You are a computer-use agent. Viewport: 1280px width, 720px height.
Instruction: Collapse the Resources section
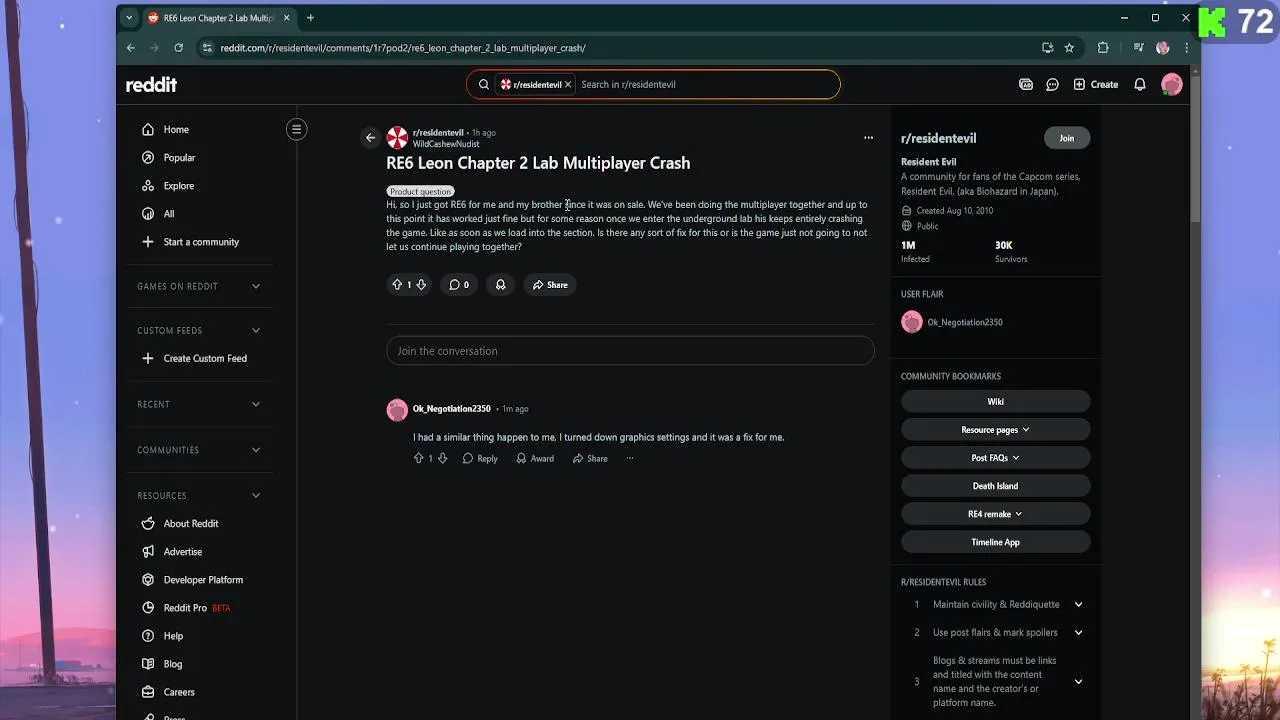(200, 495)
